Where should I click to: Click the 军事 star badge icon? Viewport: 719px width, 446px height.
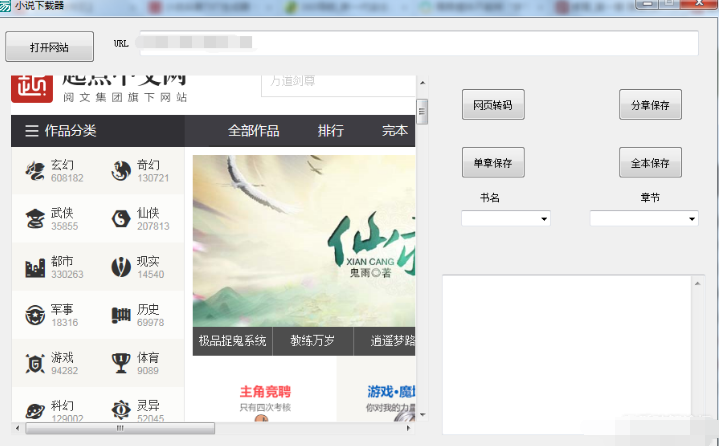coord(35,315)
